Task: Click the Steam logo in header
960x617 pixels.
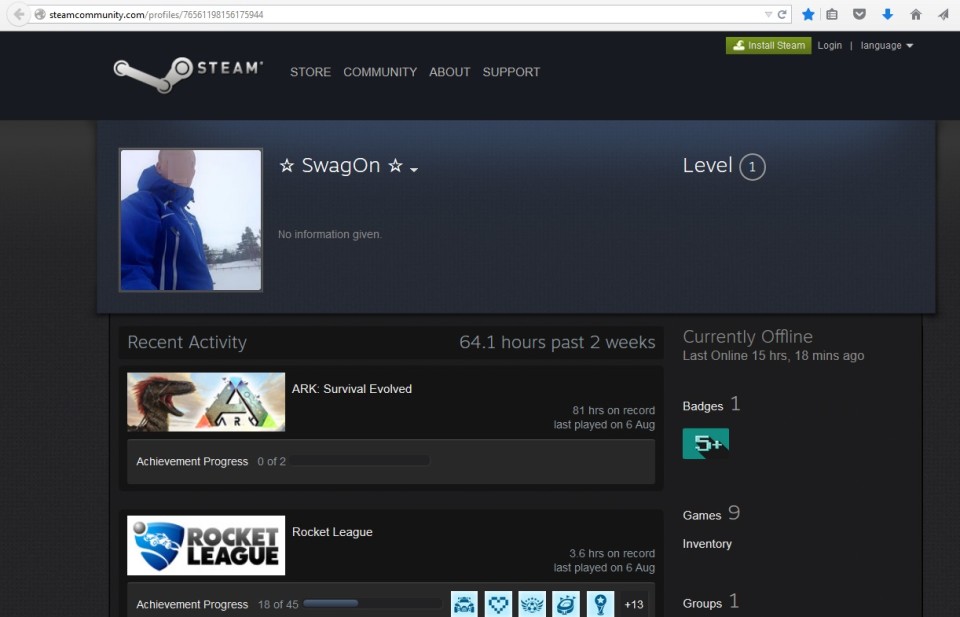Action: pyautogui.click(x=188, y=71)
